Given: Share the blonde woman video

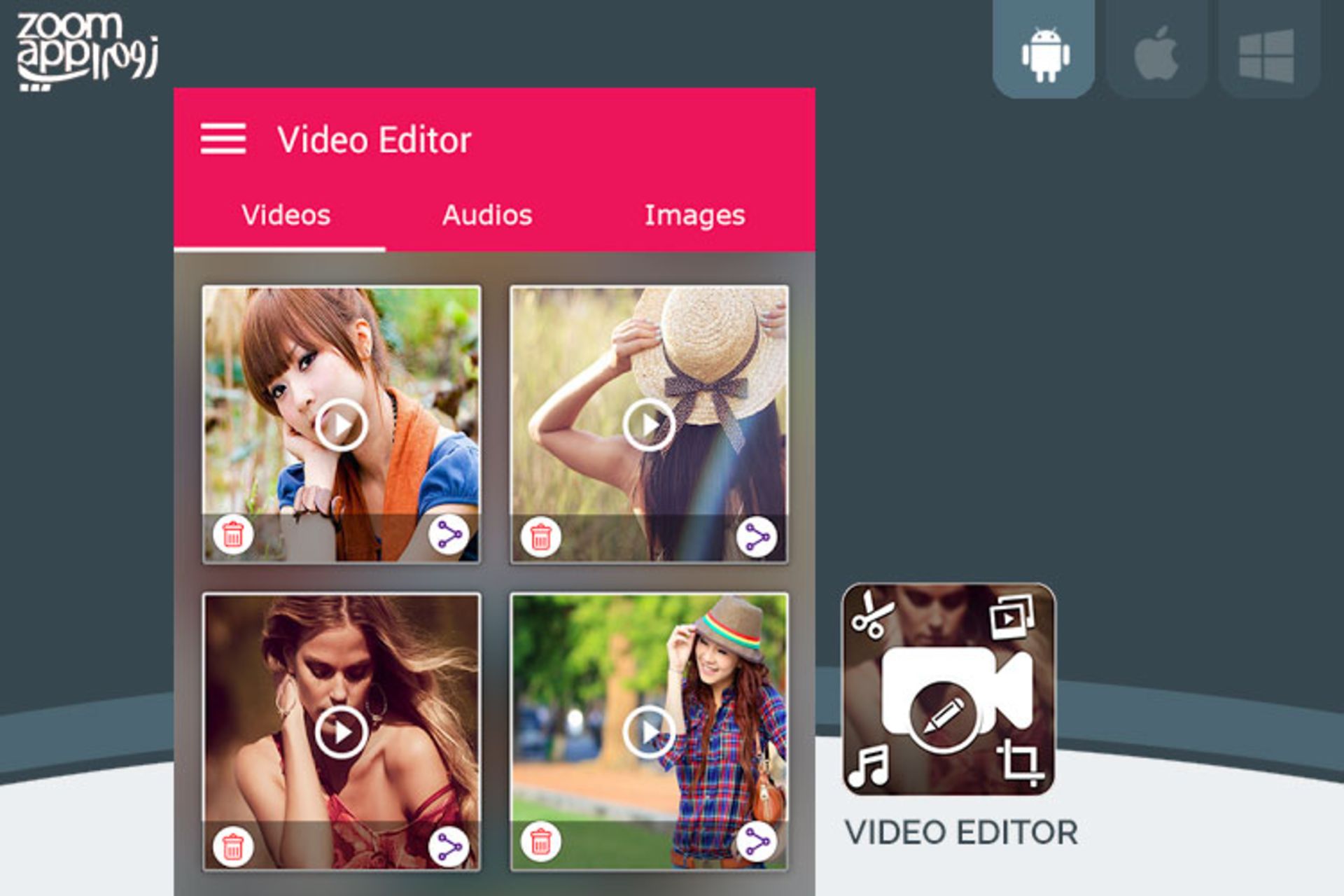Looking at the screenshot, I should (x=449, y=846).
